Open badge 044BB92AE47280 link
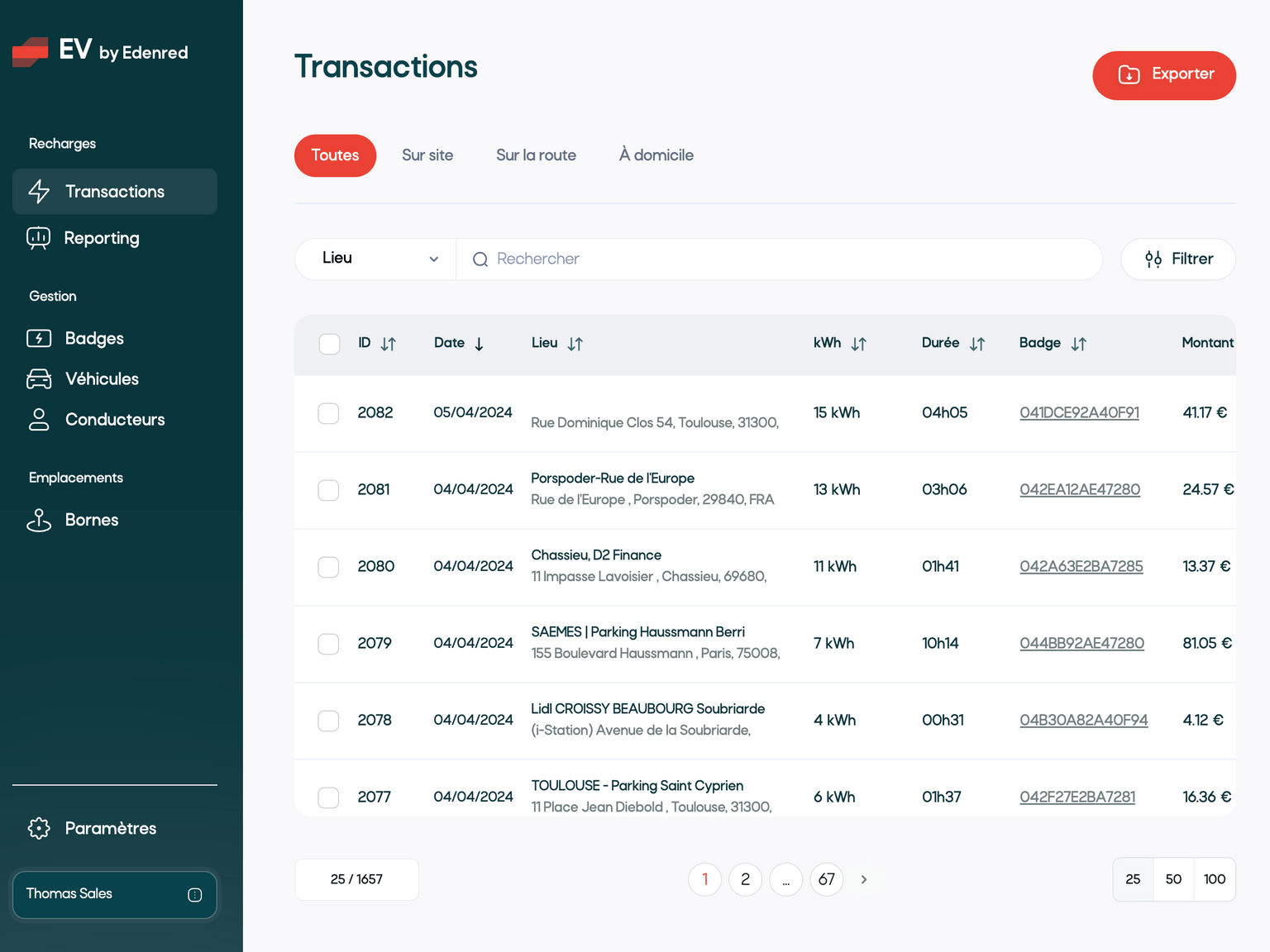Image resolution: width=1270 pixels, height=952 pixels. pos(1081,643)
